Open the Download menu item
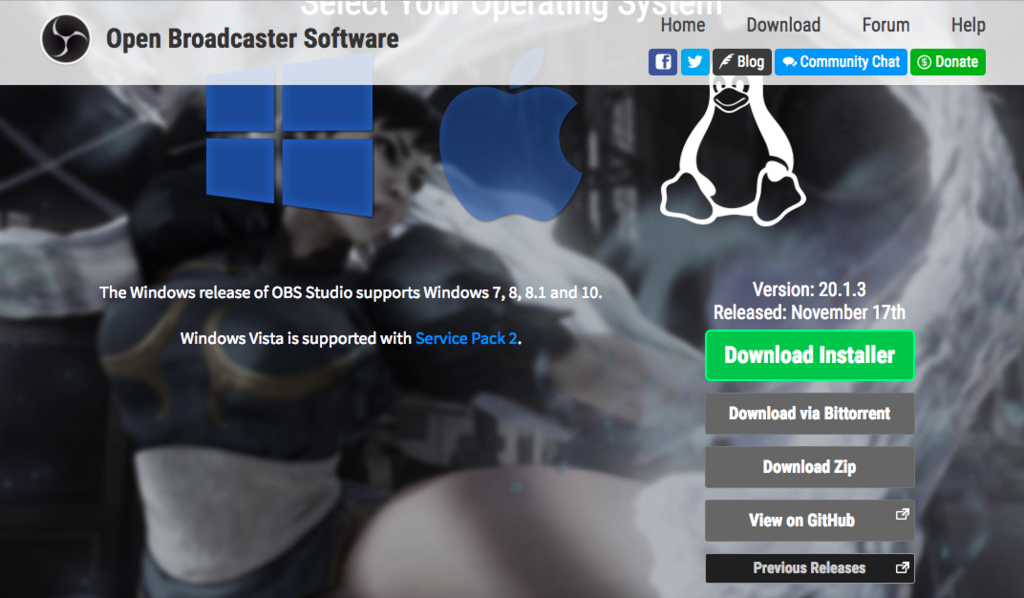The height and width of the screenshot is (598, 1024). point(784,25)
